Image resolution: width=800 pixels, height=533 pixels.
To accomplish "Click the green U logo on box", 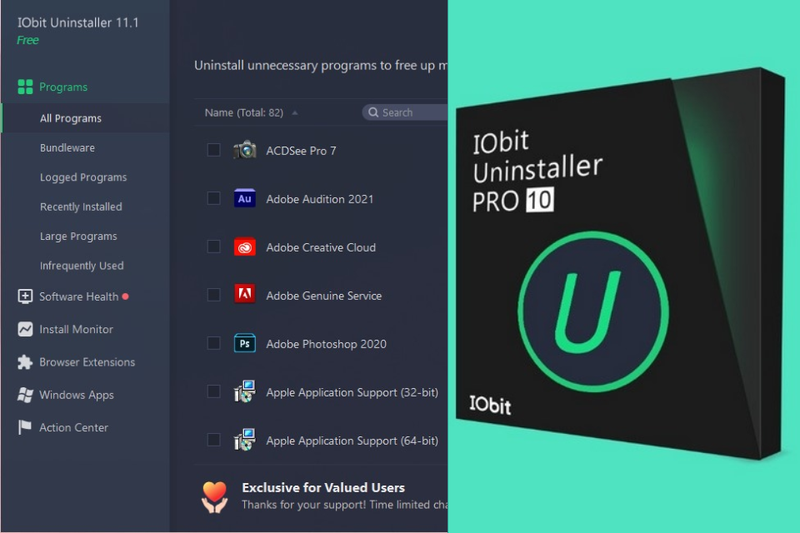I will [x=593, y=312].
